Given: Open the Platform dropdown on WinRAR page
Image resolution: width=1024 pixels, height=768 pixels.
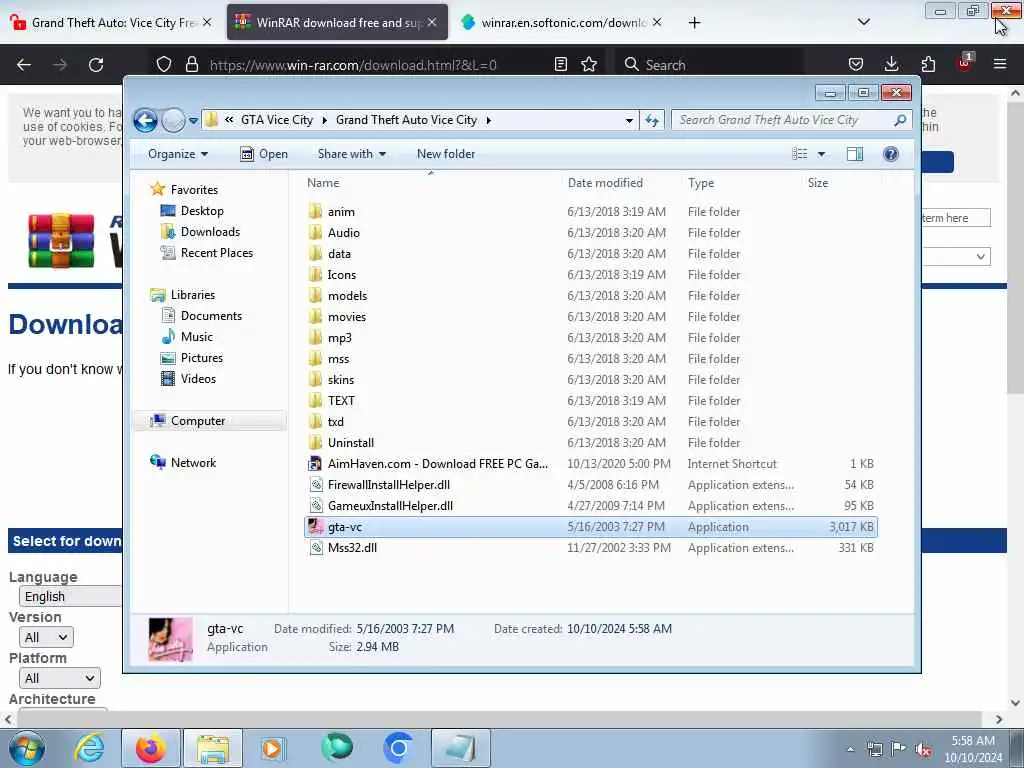Looking at the screenshot, I should pos(59,679).
